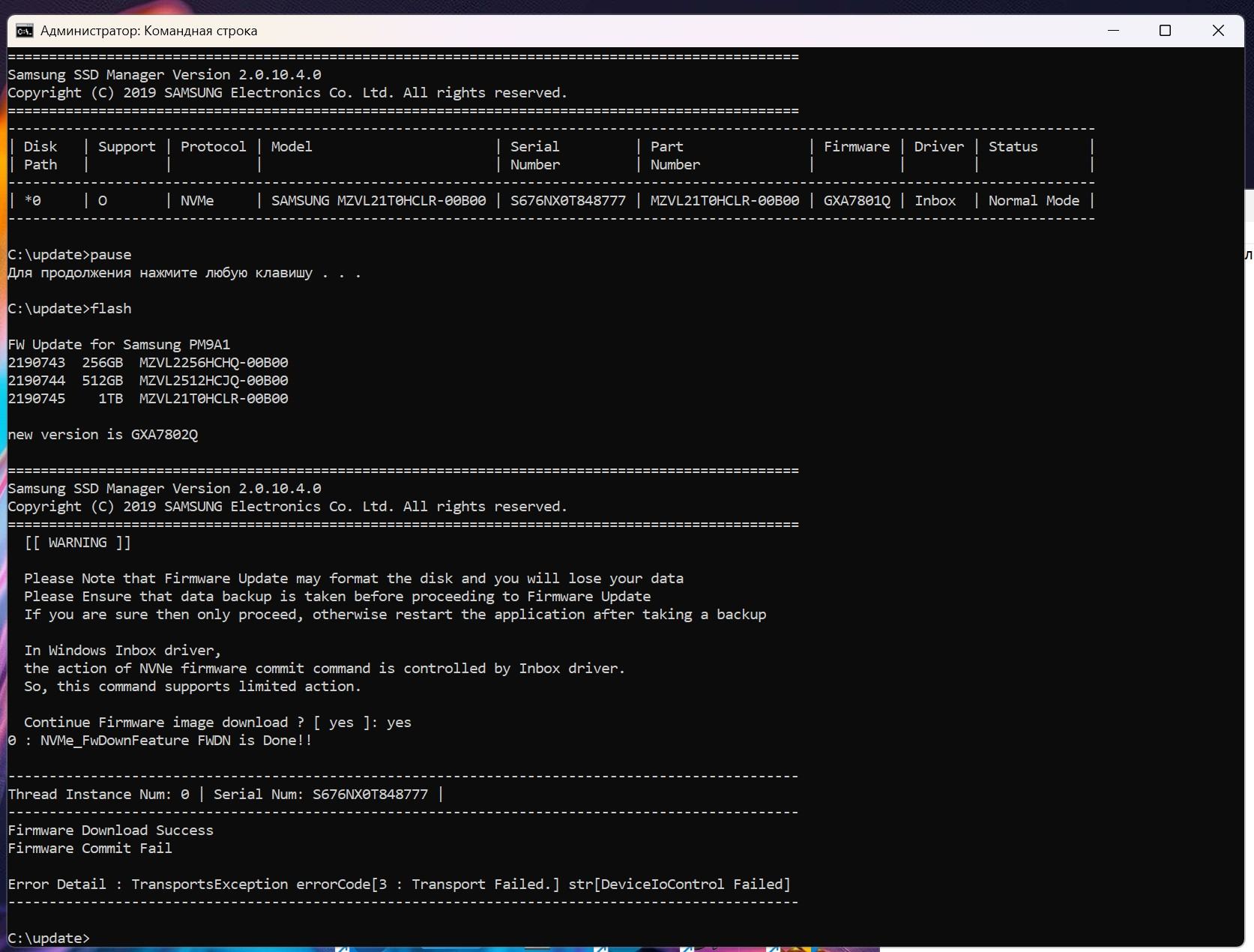Image resolution: width=1254 pixels, height=952 pixels.
Task: Open the Command Prompt title bar icon menu
Action: (x=24, y=31)
